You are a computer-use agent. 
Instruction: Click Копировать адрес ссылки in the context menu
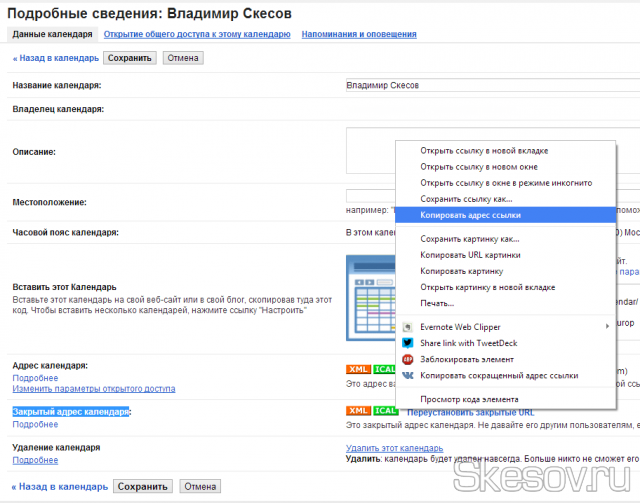point(470,214)
